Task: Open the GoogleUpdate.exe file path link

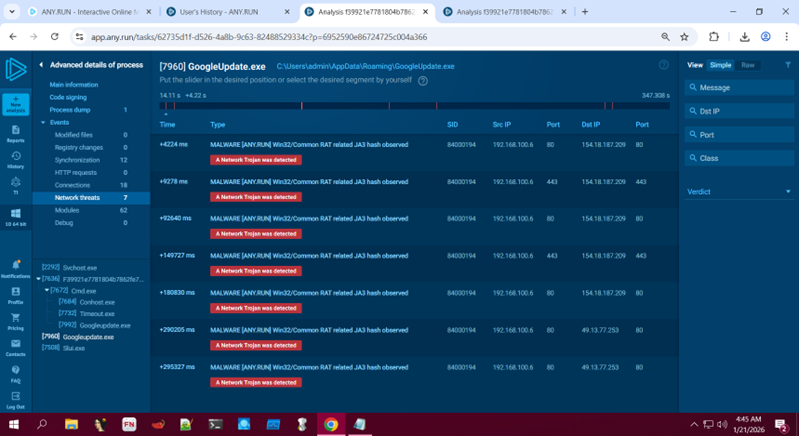Action: tap(365, 66)
